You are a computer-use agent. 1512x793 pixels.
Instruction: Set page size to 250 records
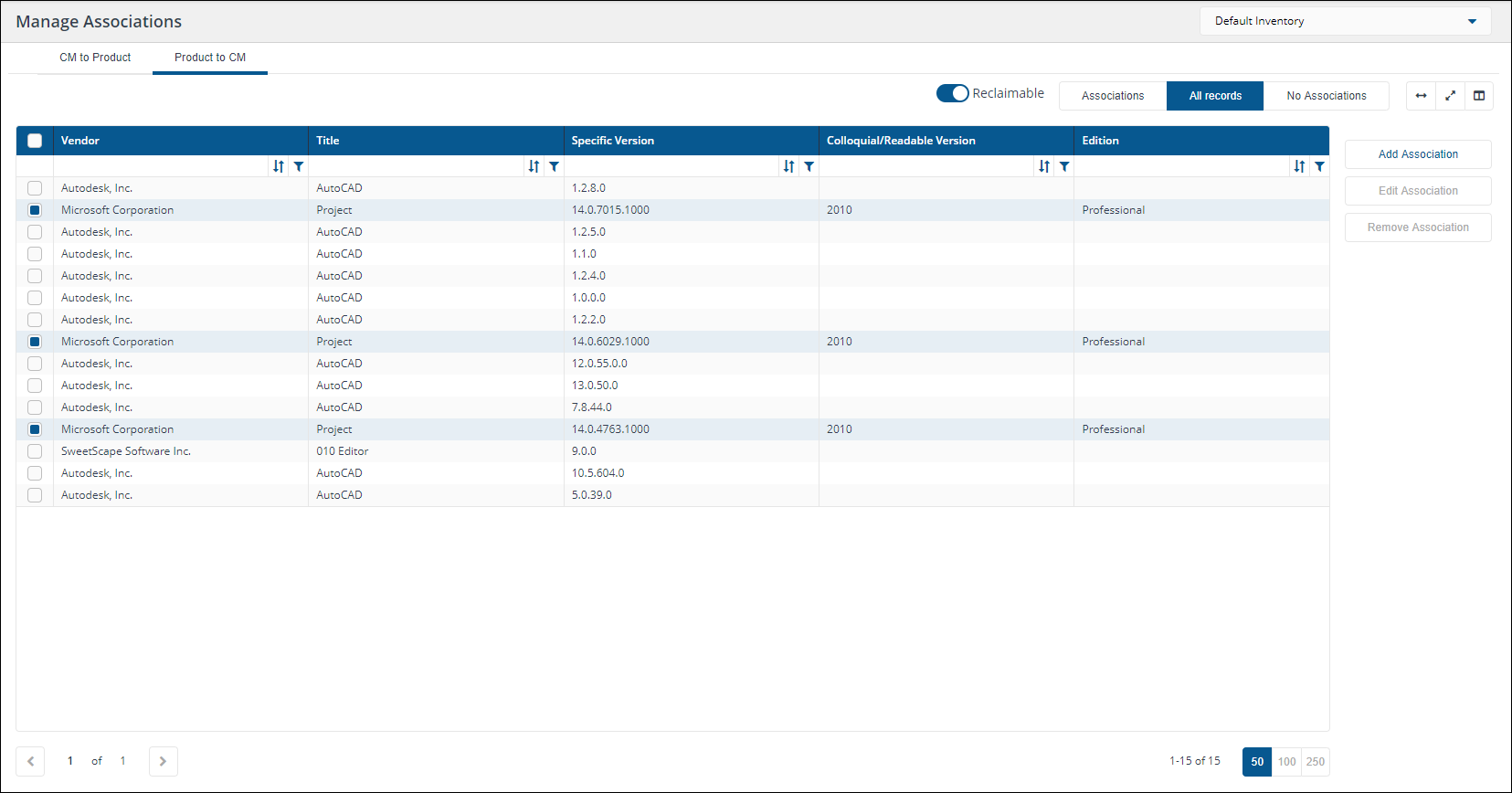1315,761
